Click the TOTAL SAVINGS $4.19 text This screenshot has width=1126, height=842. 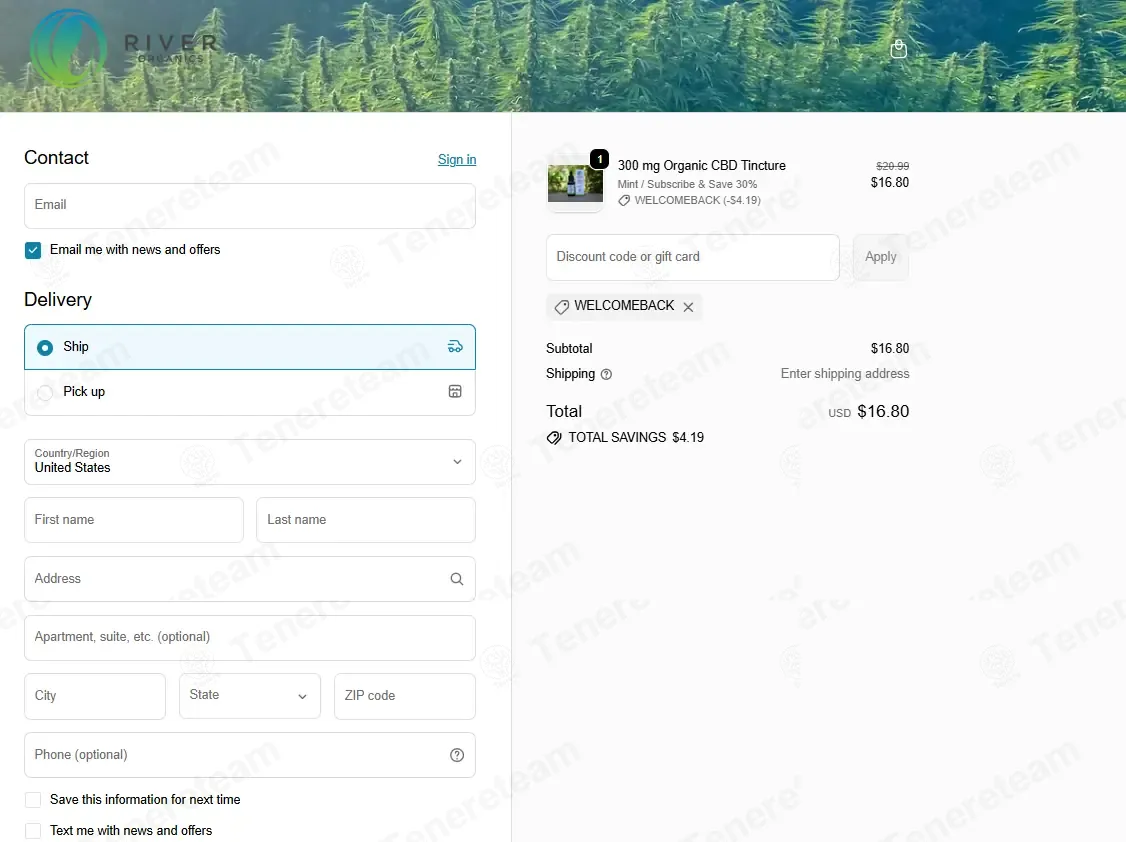pos(636,438)
